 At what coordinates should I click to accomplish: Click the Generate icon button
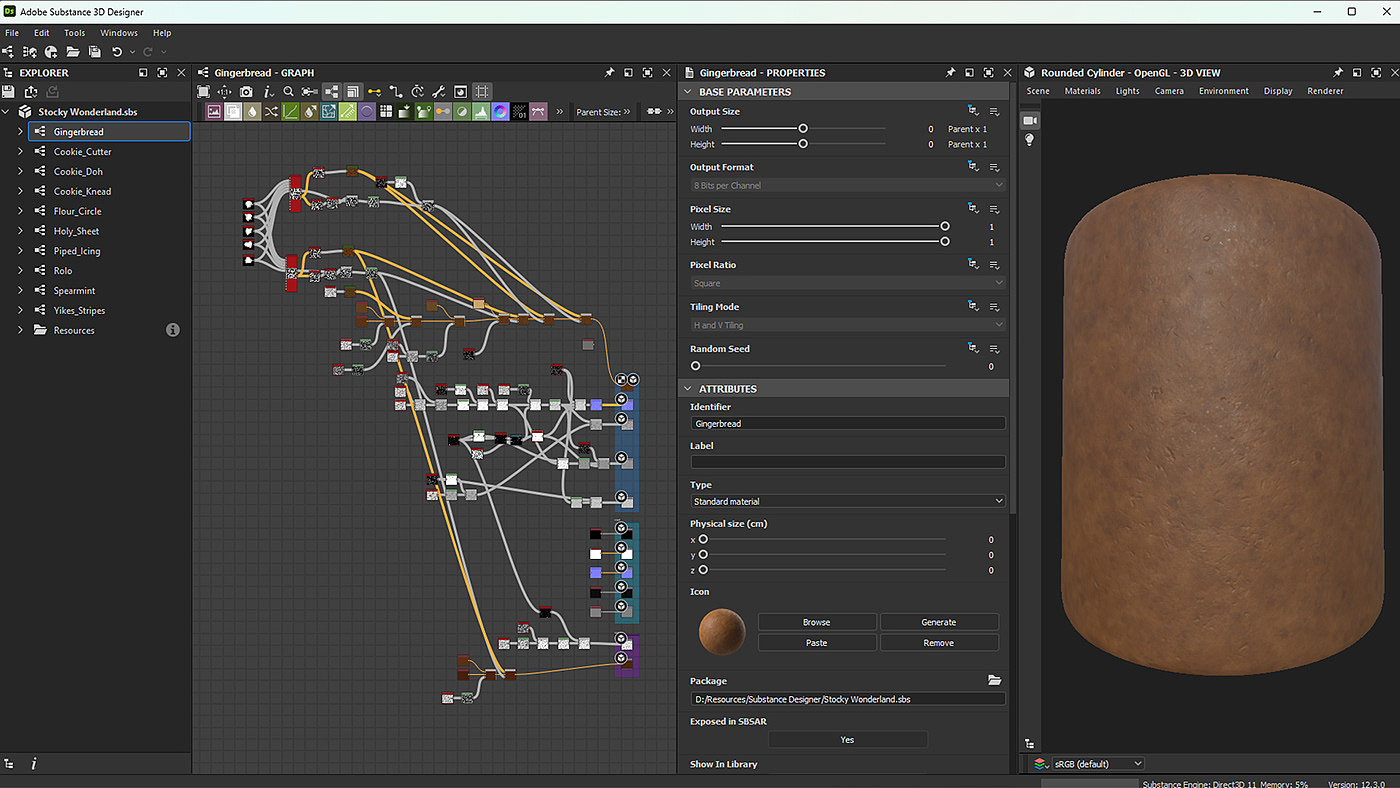coord(938,622)
